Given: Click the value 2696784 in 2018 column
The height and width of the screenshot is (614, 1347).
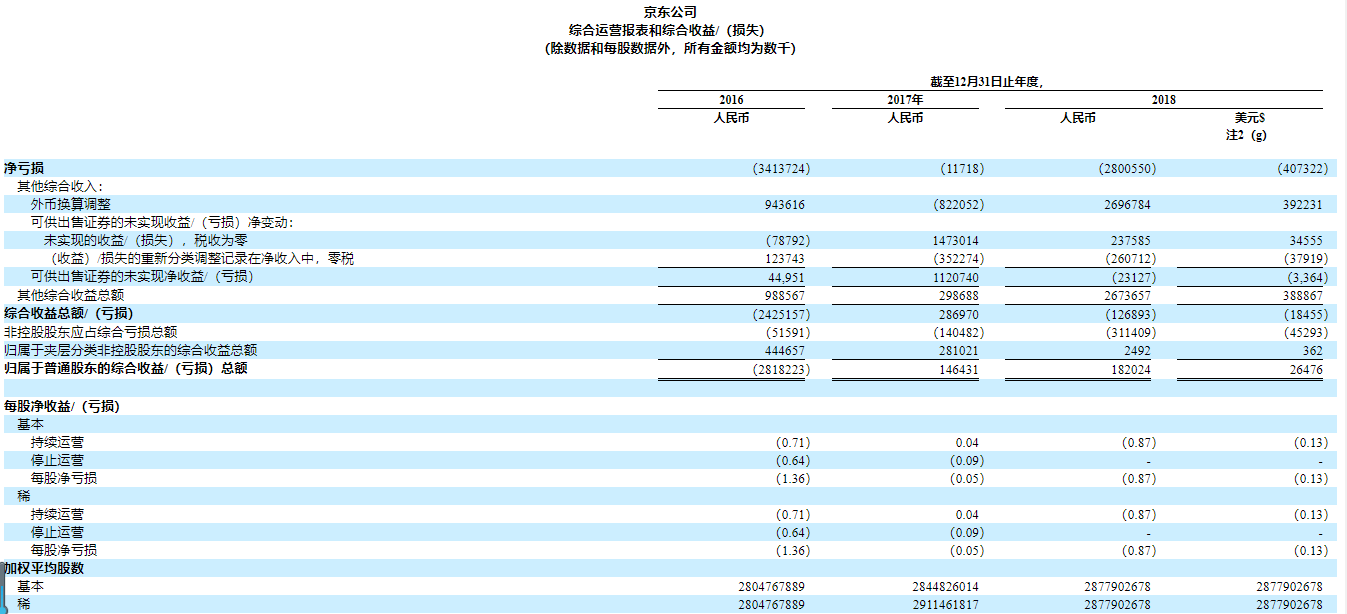Looking at the screenshot, I should 1127,205.
